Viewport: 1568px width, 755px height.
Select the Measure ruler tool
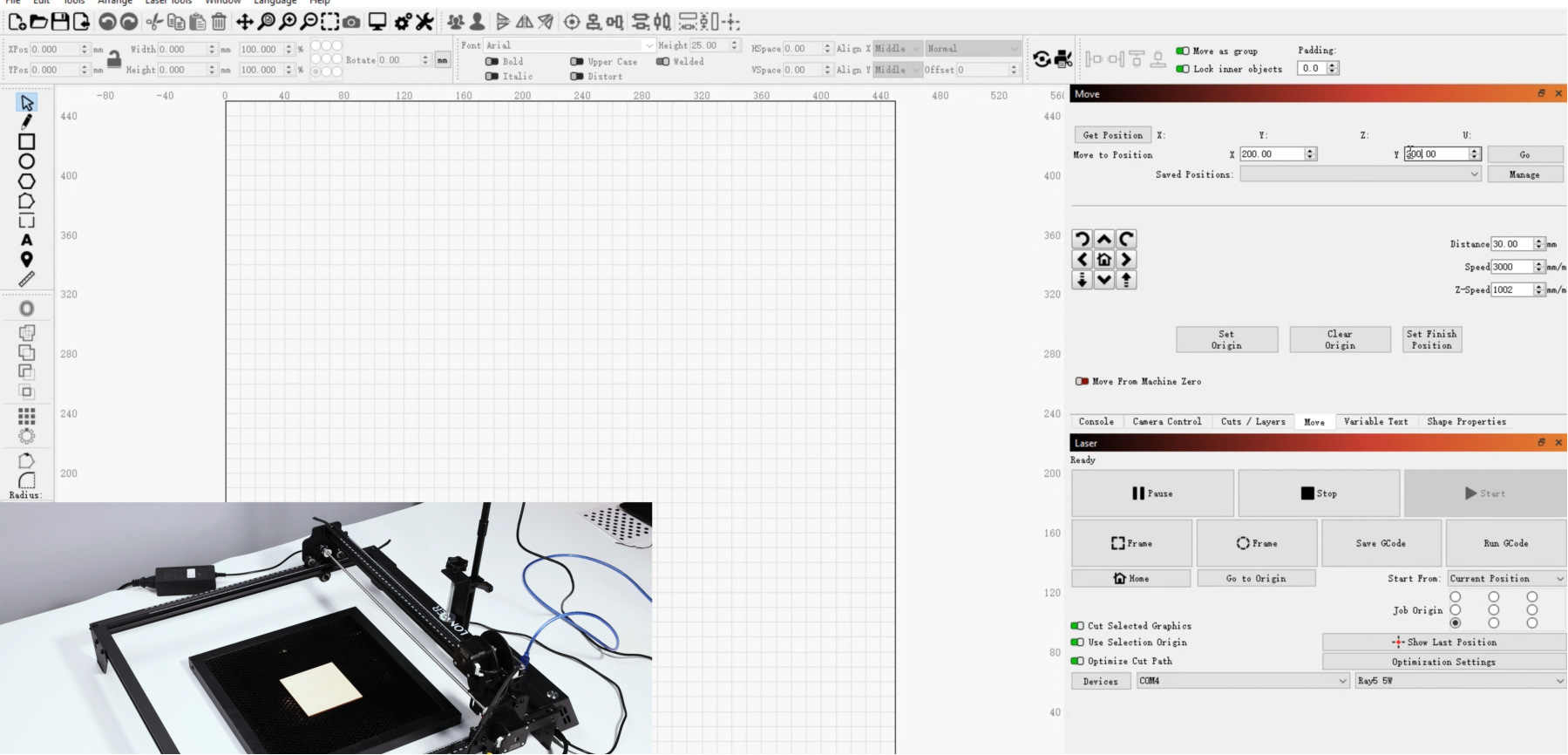pos(26,279)
